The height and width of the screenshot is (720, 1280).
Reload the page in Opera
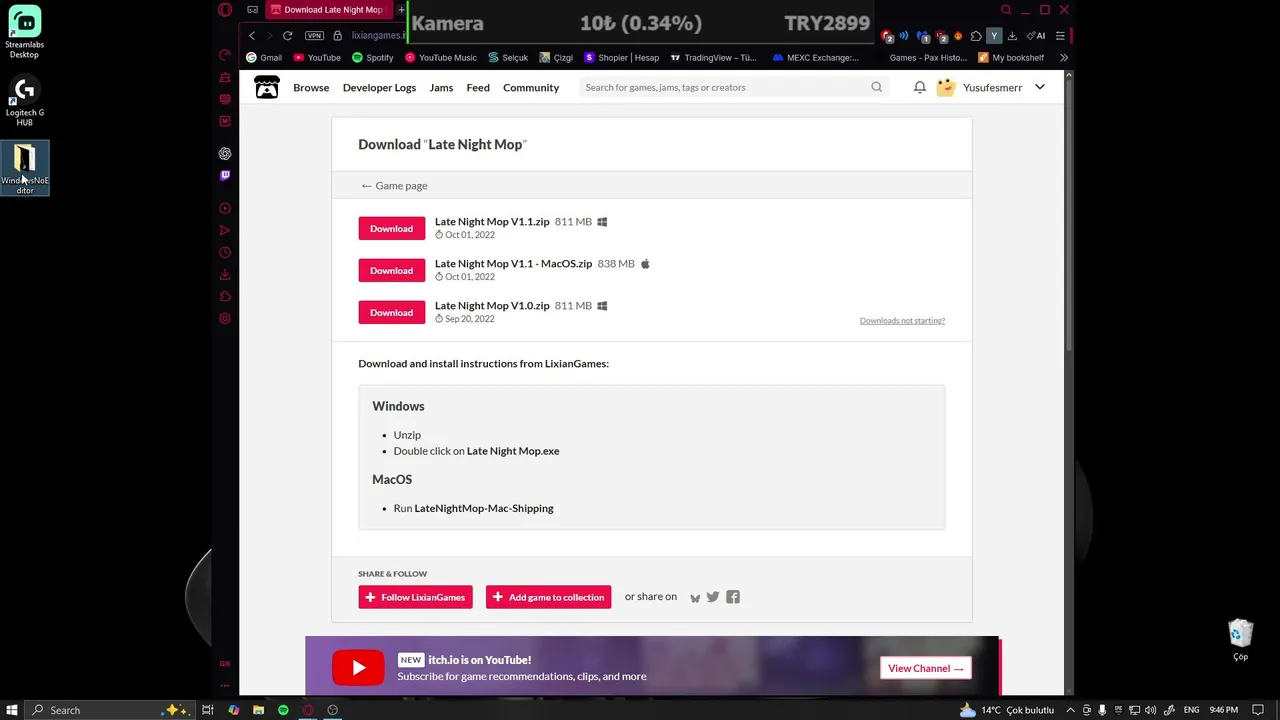click(287, 36)
